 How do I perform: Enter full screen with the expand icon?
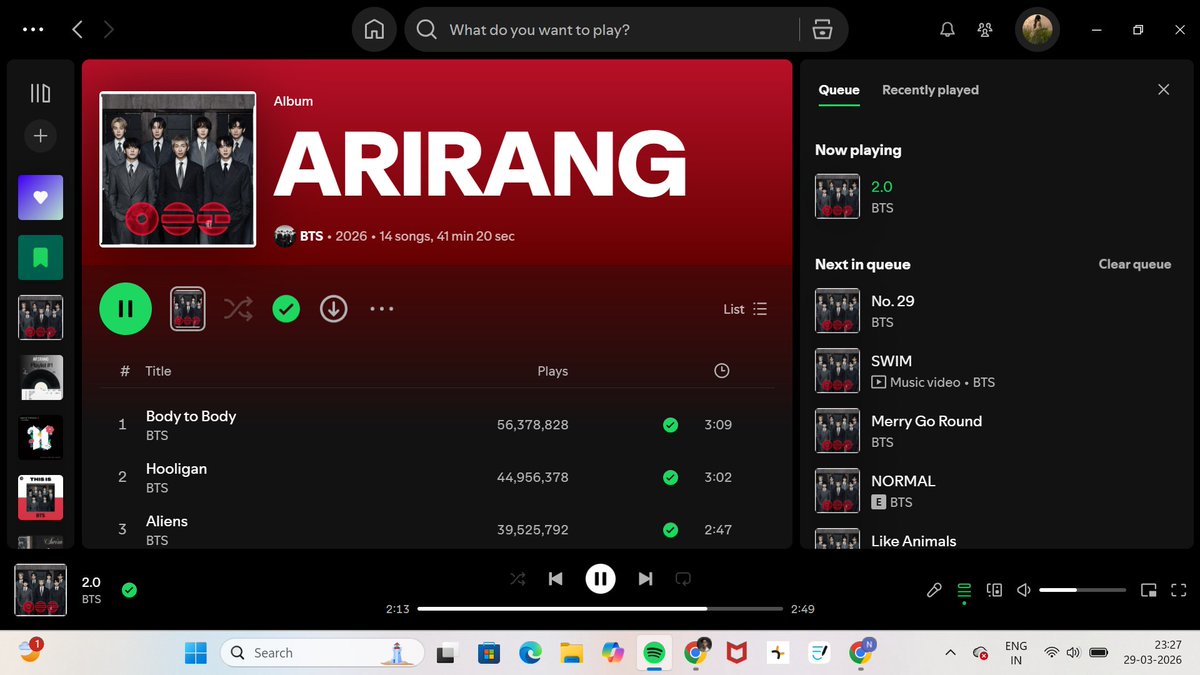pos(1179,590)
